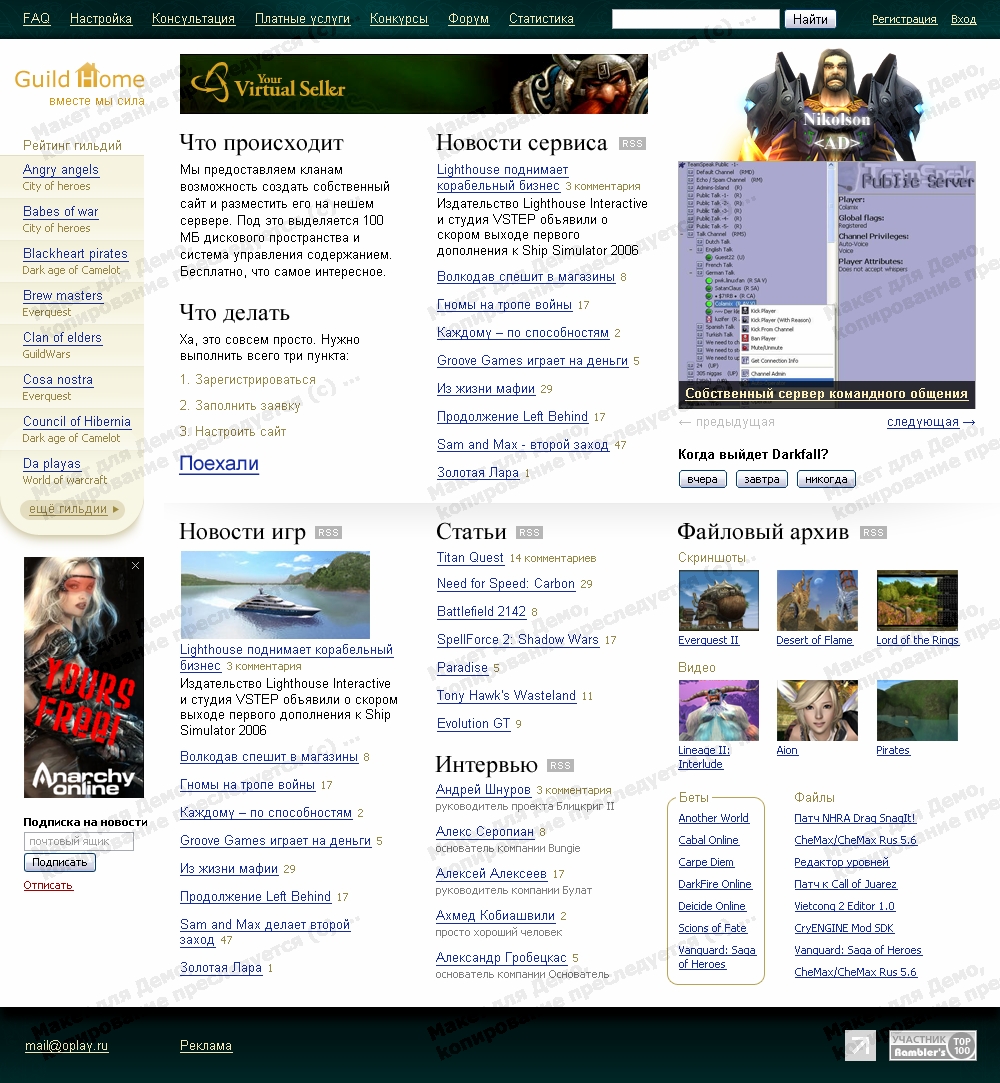Open the Статистика menu item

(x=541, y=19)
